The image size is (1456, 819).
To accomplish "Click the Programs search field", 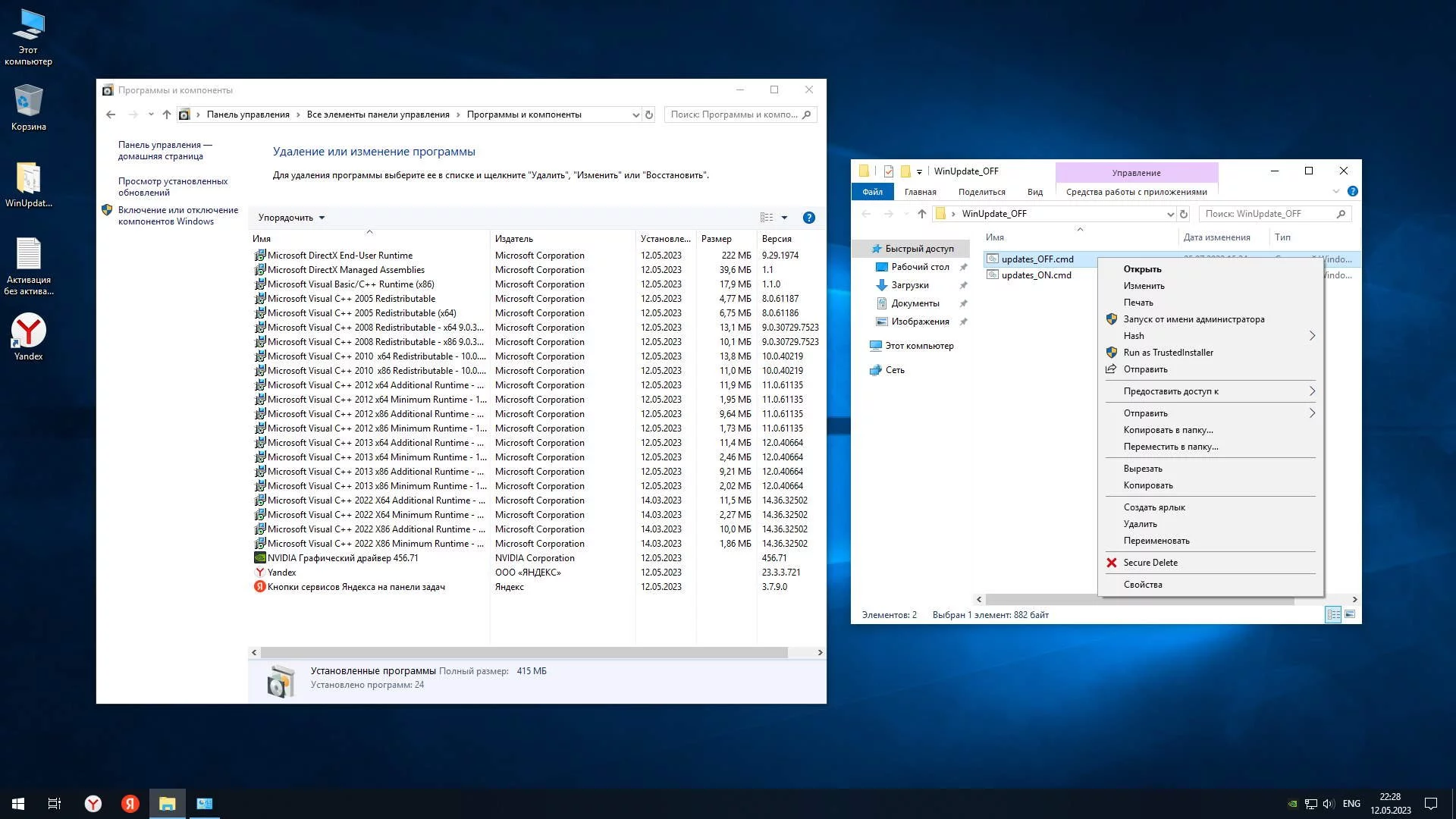I will [x=733, y=115].
